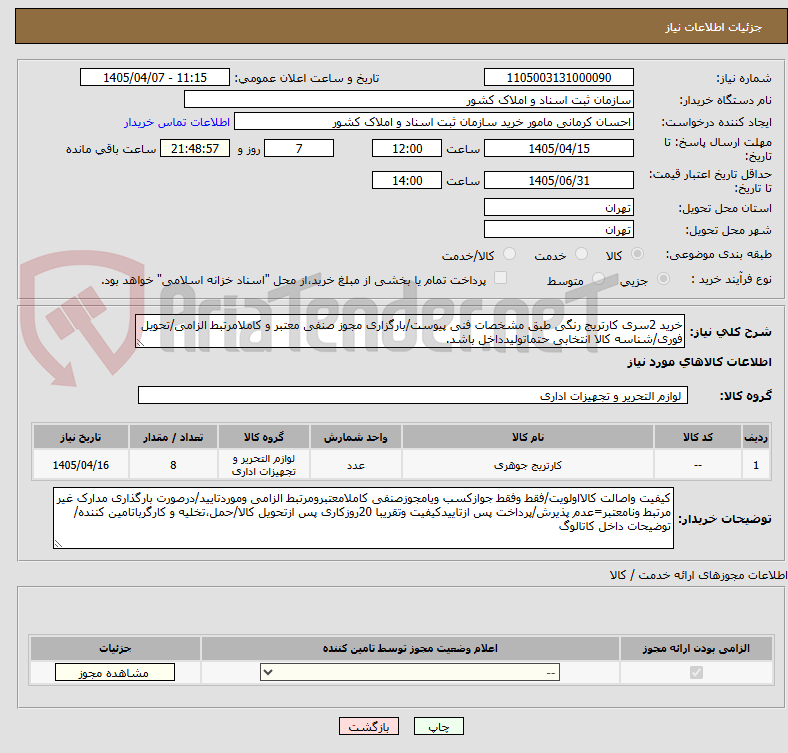Select the کالا/خدمت radio button

pyautogui.click(x=509, y=254)
